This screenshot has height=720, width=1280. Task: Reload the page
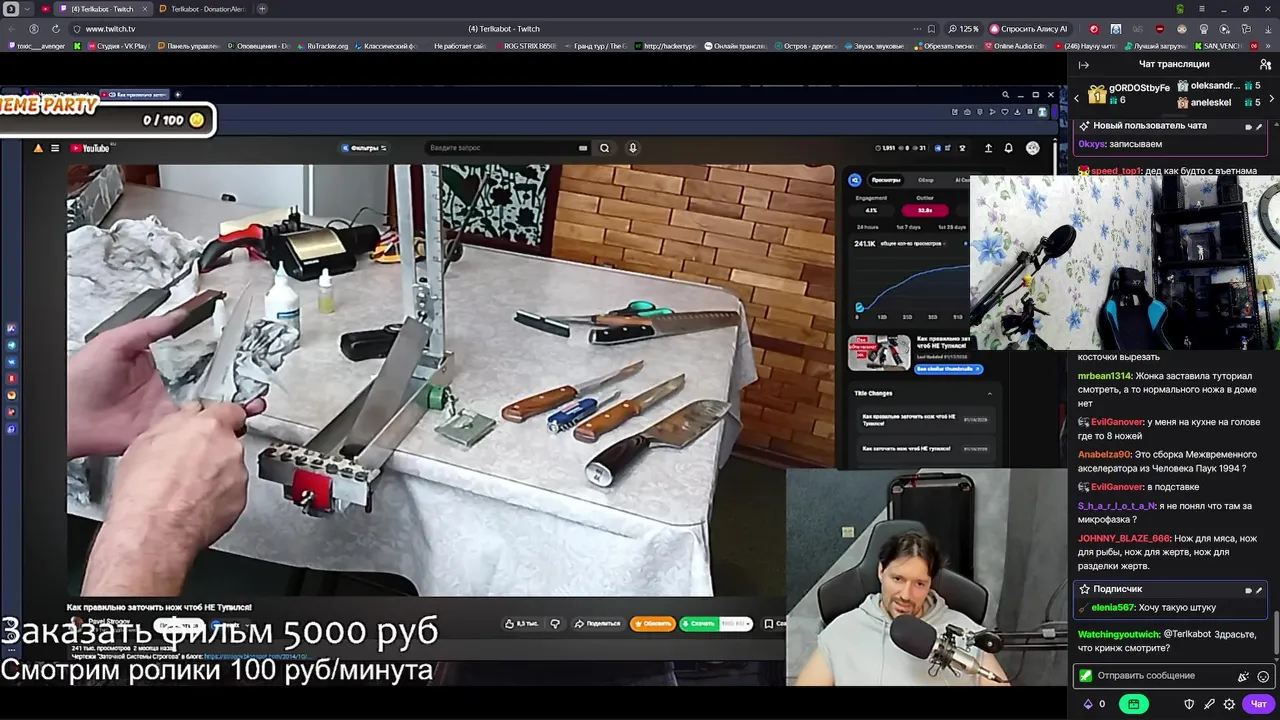pyautogui.click(x=55, y=29)
